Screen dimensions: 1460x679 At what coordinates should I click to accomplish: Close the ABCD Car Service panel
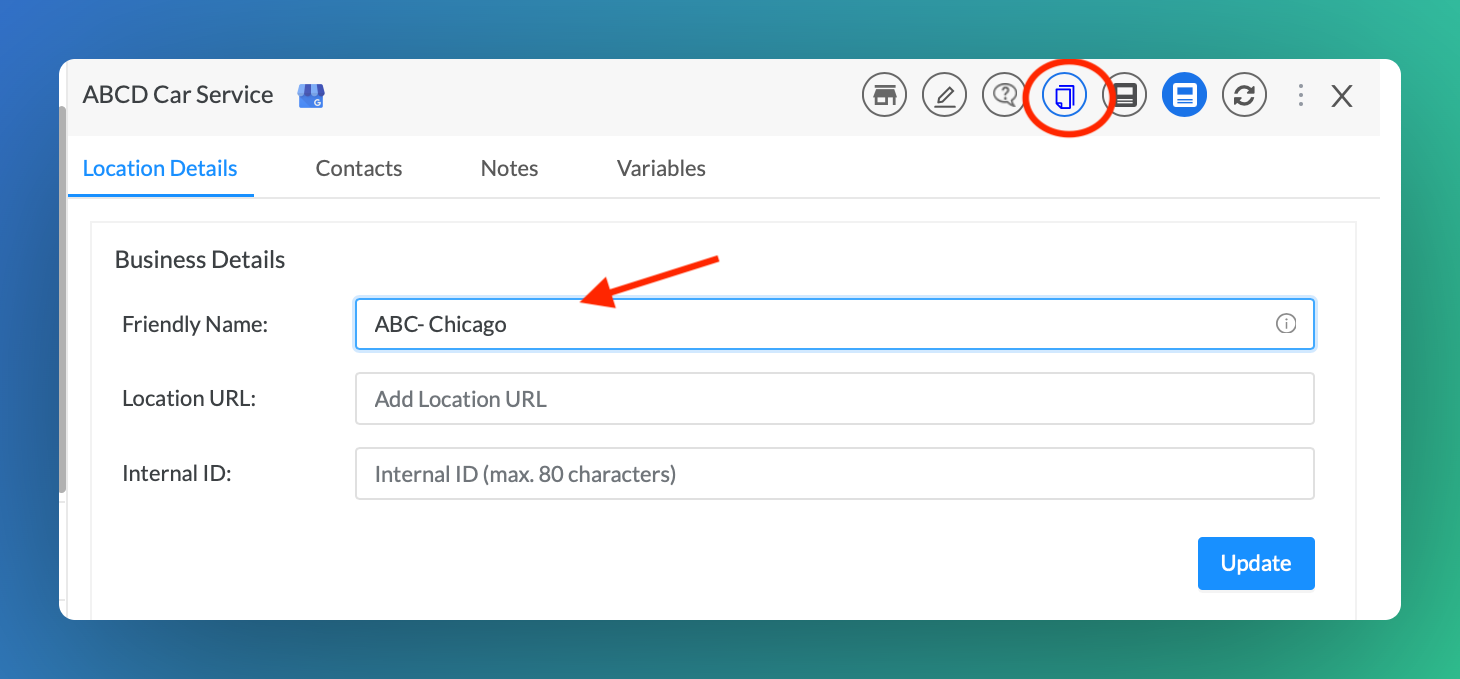click(1342, 96)
